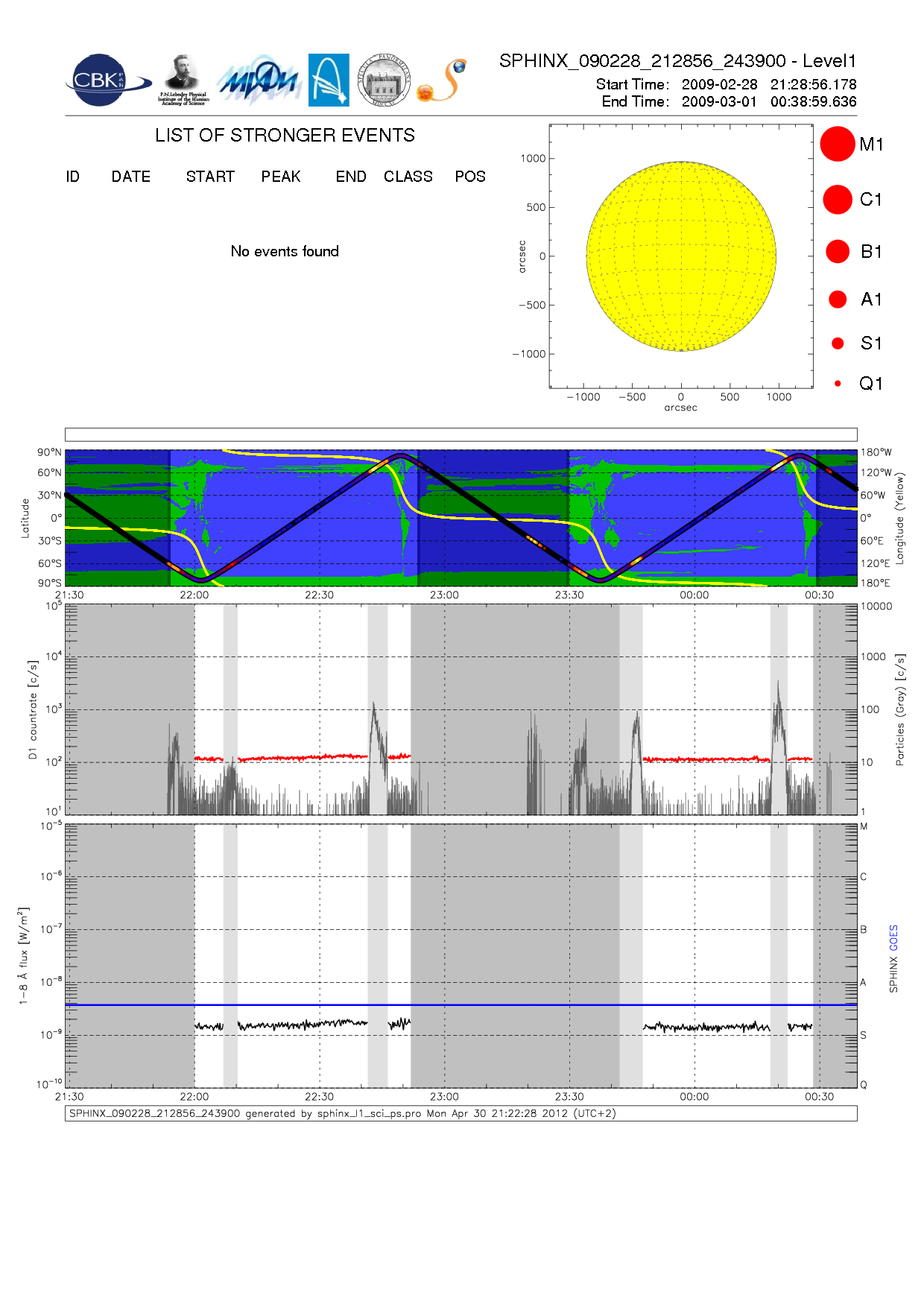Click the 00:00 label at the page bottom axis

(x=694, y=1097)
